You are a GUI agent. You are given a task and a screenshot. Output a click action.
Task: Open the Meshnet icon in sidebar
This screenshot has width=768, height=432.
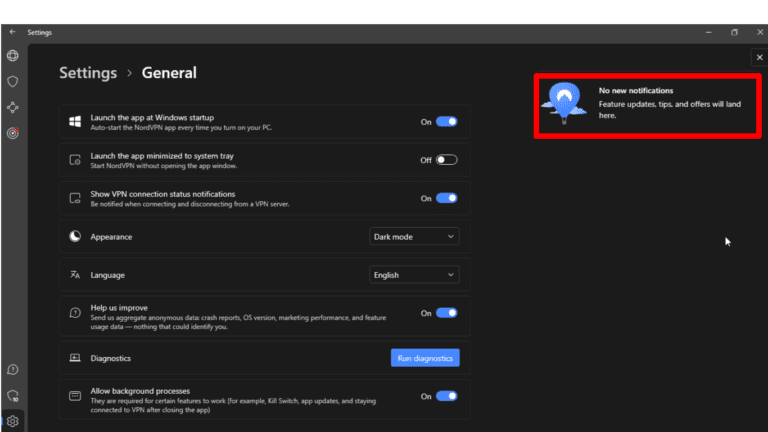(x=13, y=107)
